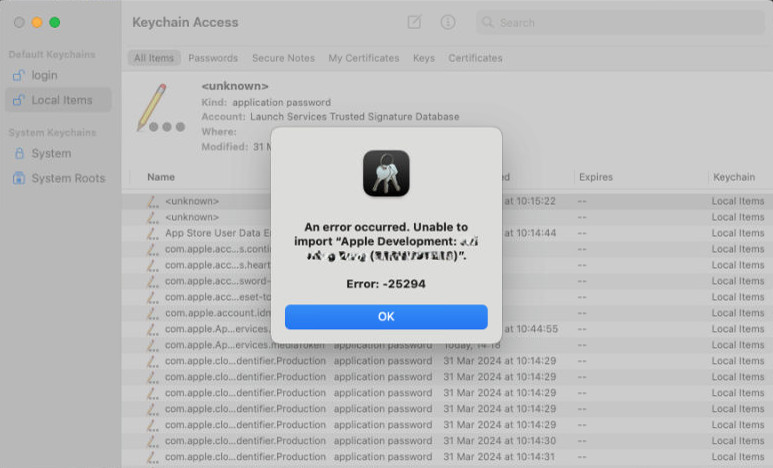Click the locked padlock icon beside System
This screenshot has height=468, width=773.
tap(19, 153)
